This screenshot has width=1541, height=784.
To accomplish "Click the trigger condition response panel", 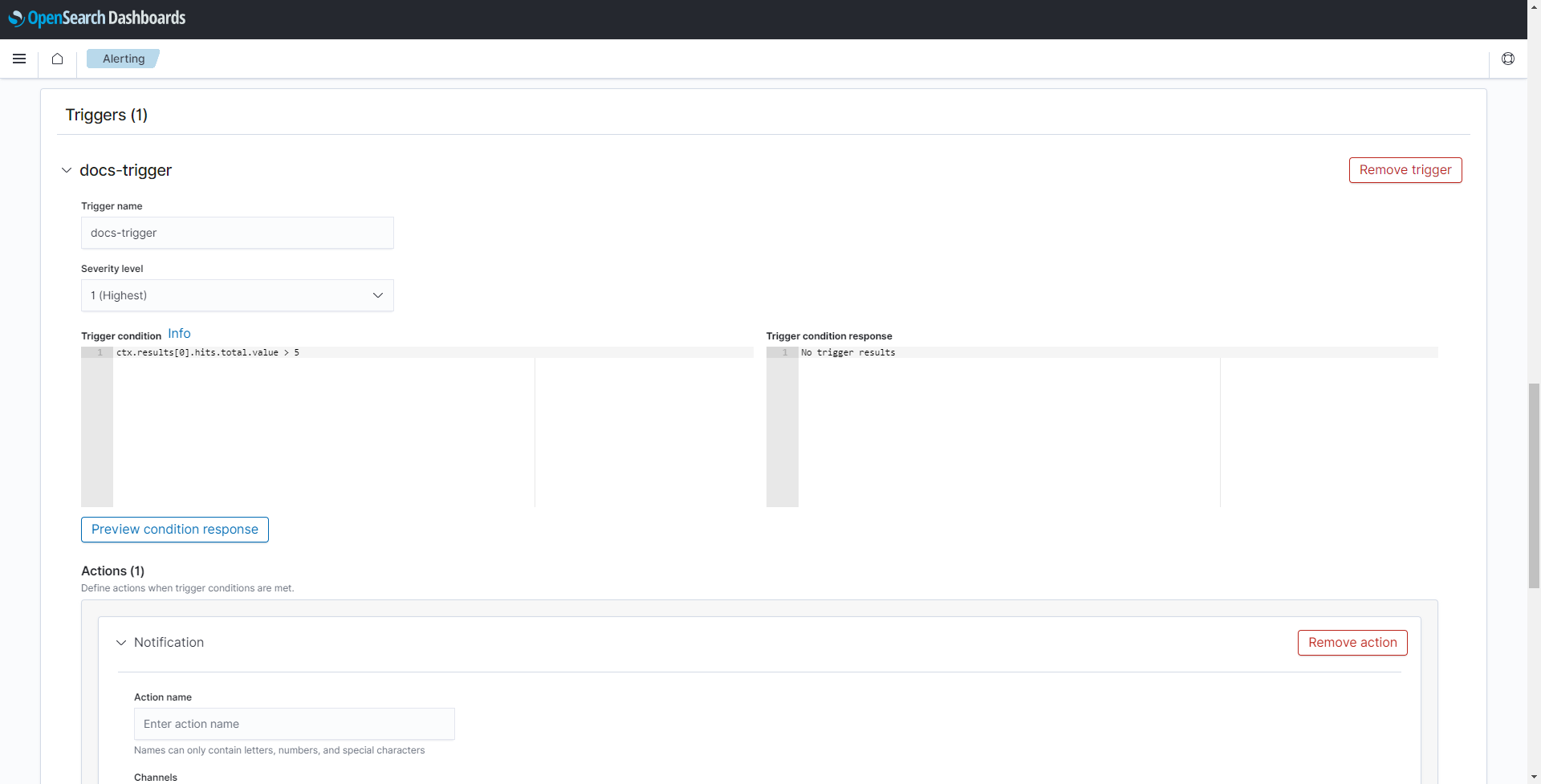I will (x=1102, y=427).
